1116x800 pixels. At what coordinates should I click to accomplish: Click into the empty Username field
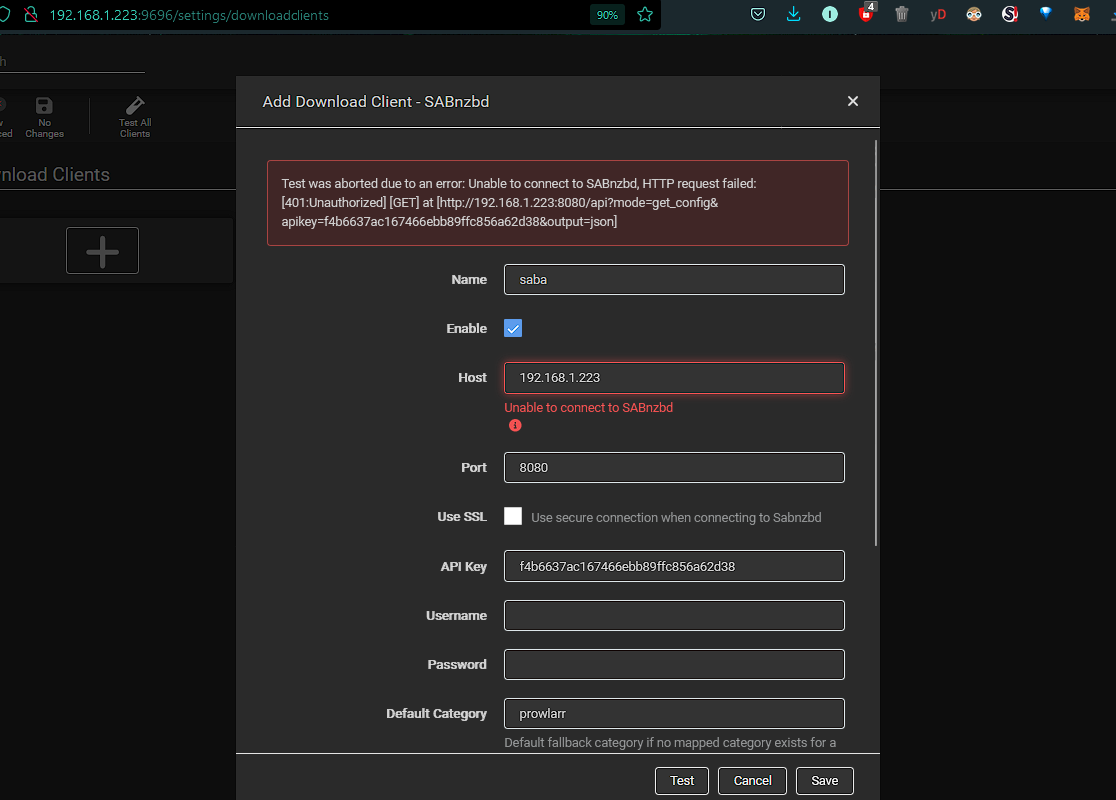click(674, 616)
